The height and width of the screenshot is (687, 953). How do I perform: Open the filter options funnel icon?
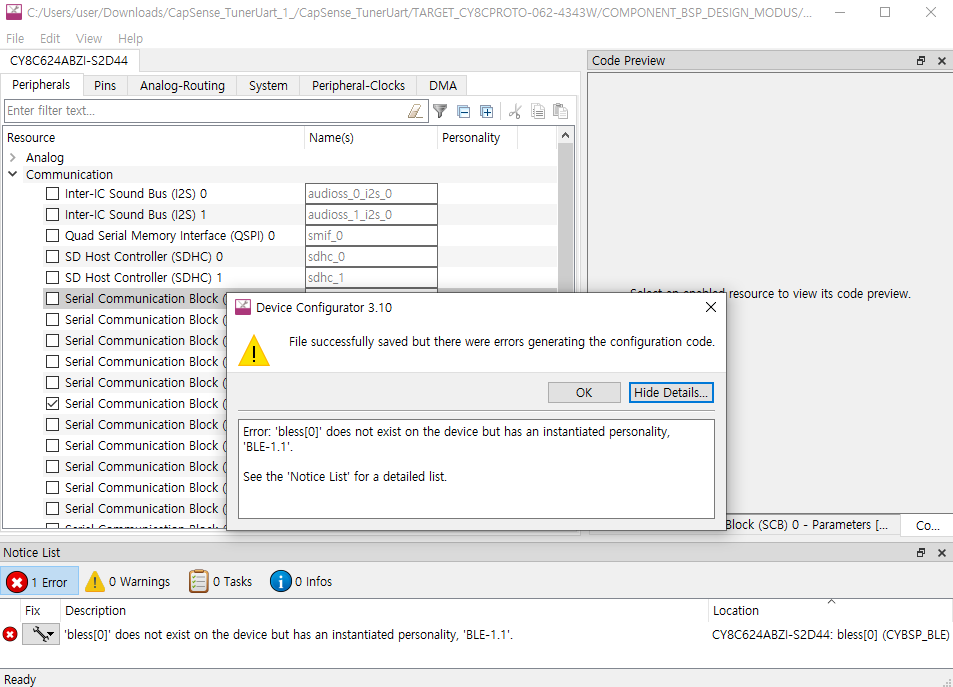point(440,111)
